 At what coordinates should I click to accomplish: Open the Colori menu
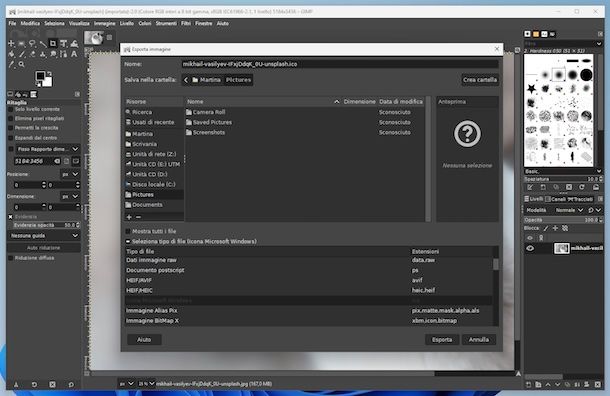(x=145, y=23)
